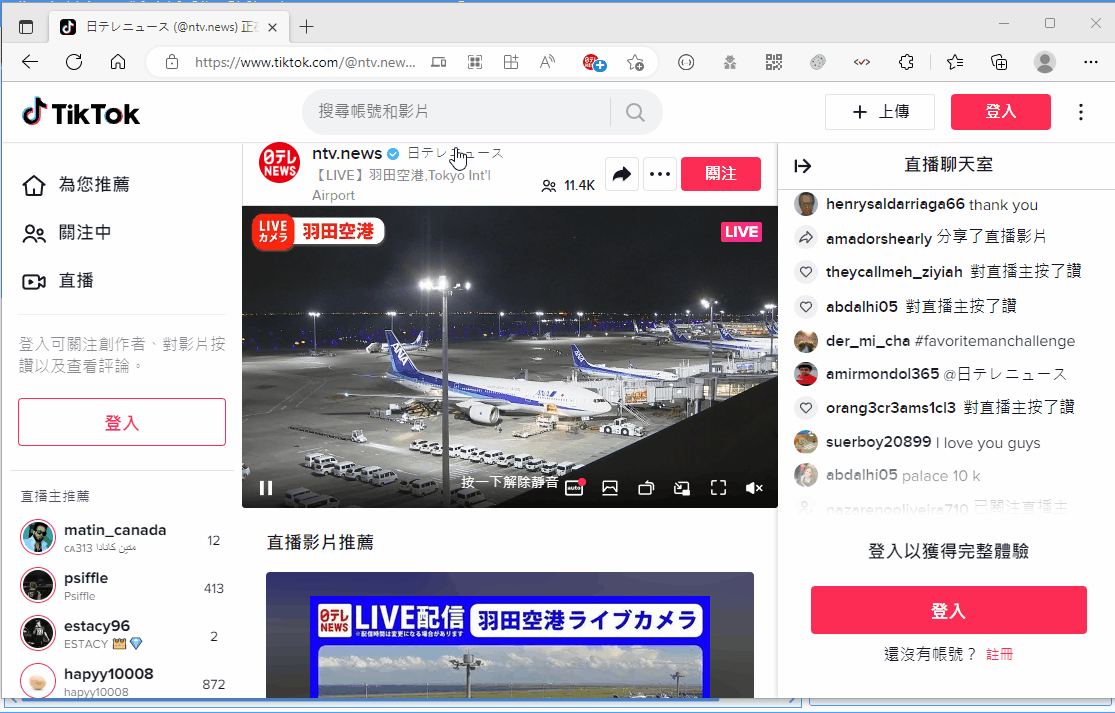The width and height of the screenshot is (1115, 713).
Task: Open the 羽田空港ライブカメラ recommended live thumbnail
Action: pos(510,635)
